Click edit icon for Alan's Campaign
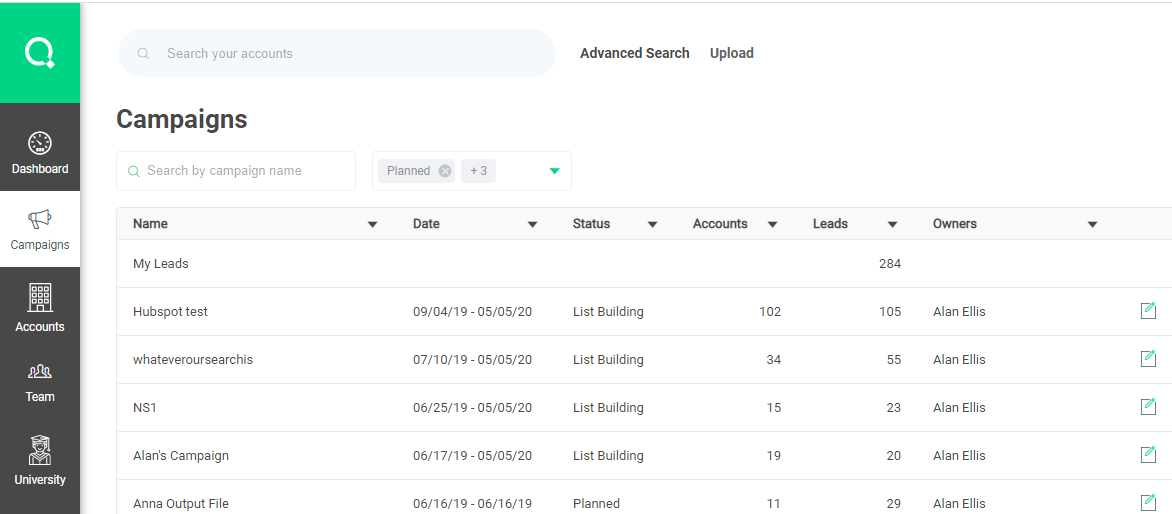Image resolution: width=1172 pixels, height=514 pixels. [1148, 455]
